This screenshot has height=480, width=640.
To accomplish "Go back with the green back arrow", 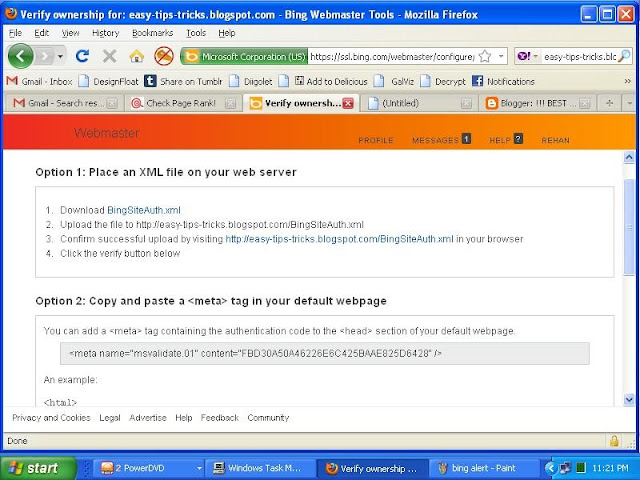I will point(20,56).
